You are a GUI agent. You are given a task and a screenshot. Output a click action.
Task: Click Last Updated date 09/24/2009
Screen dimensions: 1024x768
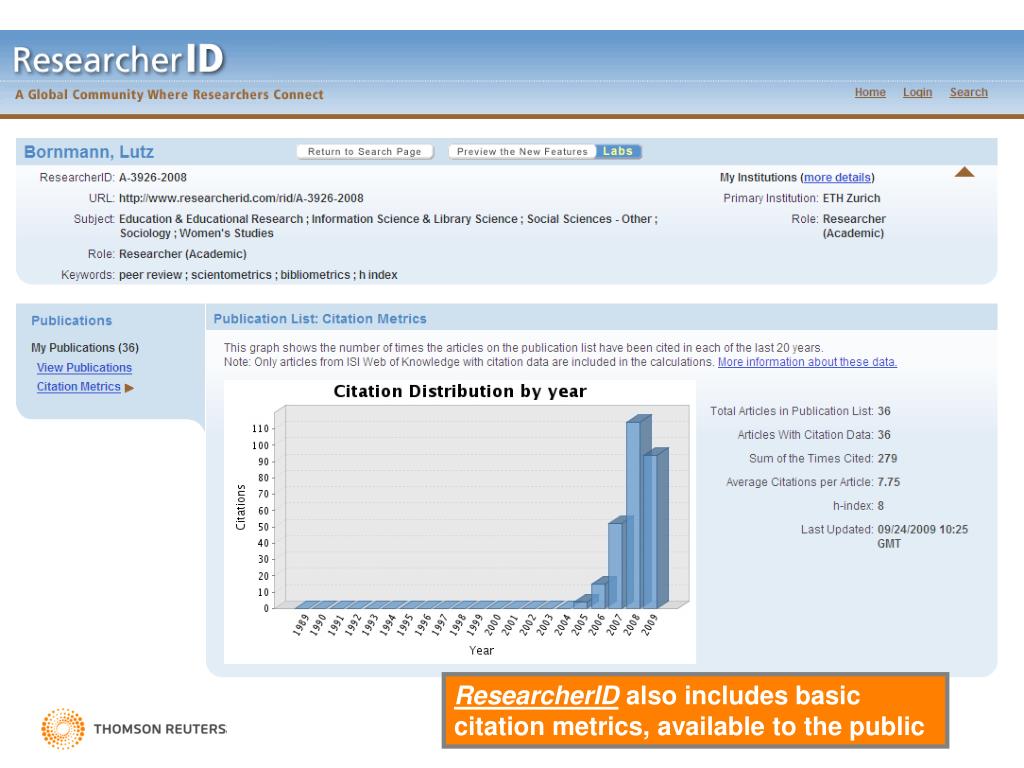click(x=907, y=530)
